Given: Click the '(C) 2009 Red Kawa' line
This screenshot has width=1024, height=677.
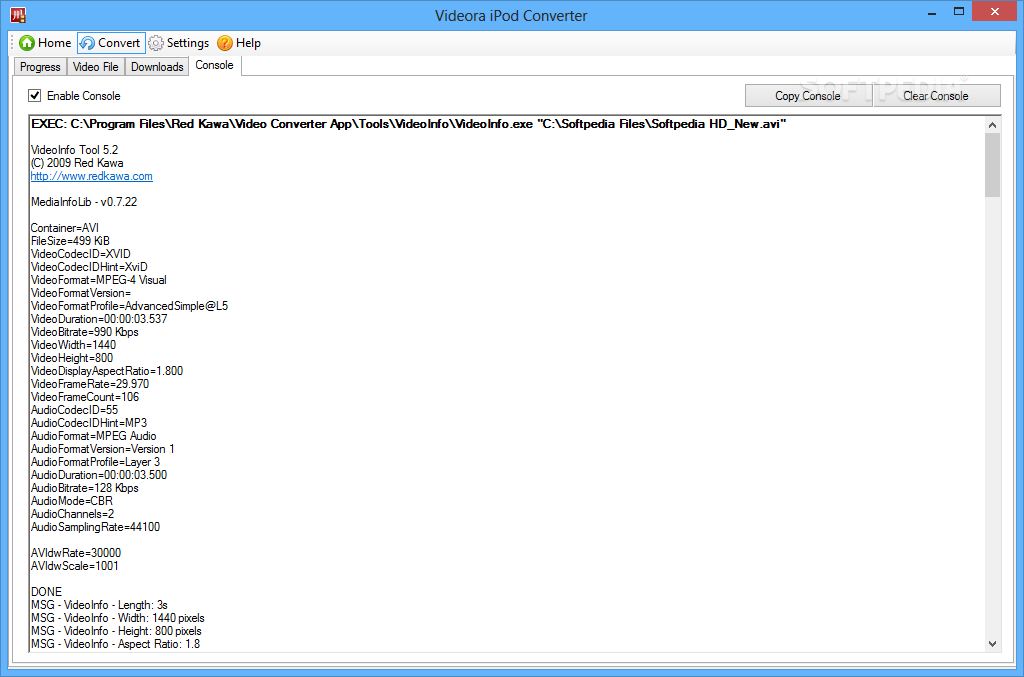Looking at the screenshot, I should click(77, 163).
